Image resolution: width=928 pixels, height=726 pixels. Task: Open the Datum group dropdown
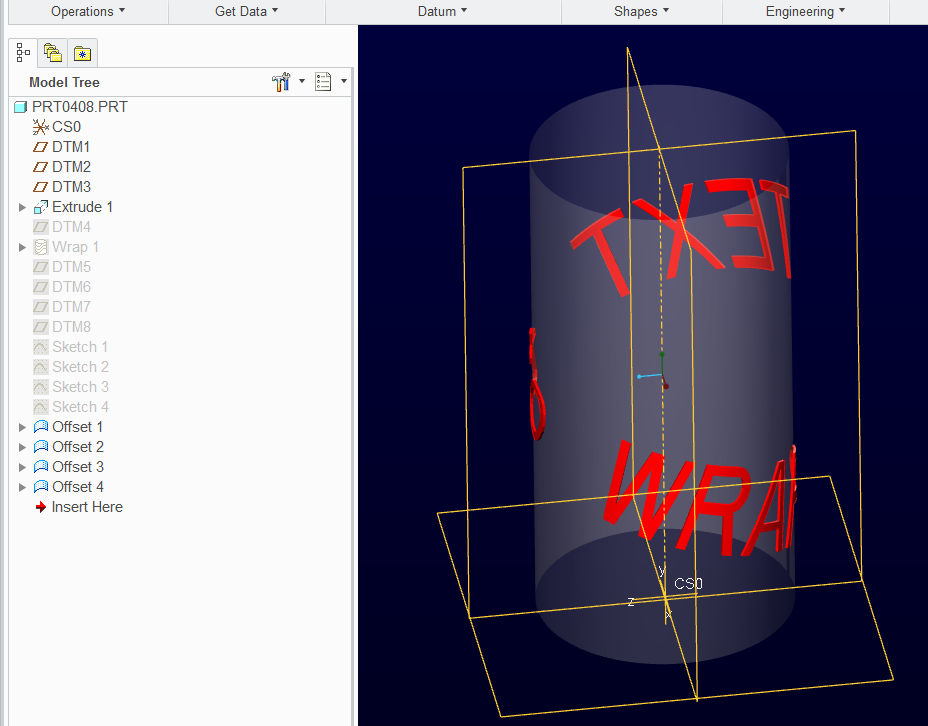442,11
